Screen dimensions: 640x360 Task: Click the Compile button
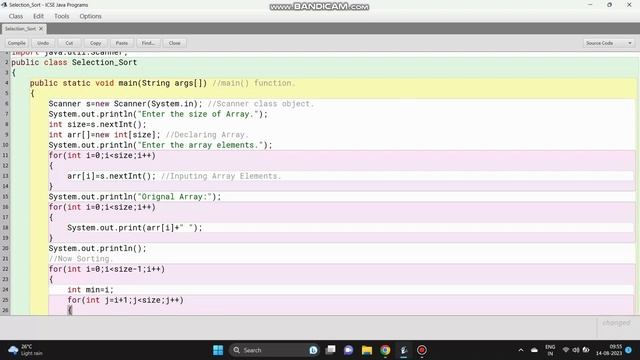[x=17, y=43]
